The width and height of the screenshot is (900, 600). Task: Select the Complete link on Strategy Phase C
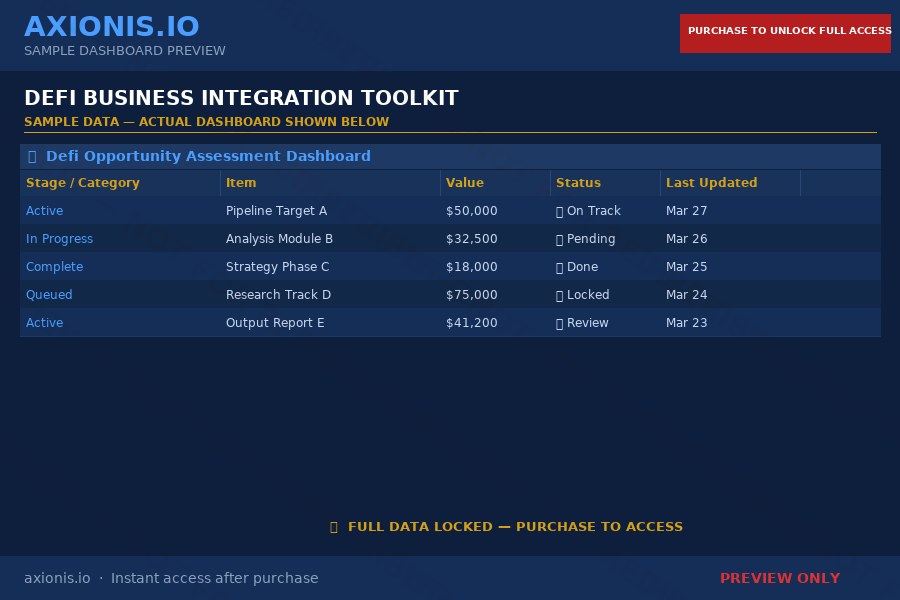click(54, 267)
